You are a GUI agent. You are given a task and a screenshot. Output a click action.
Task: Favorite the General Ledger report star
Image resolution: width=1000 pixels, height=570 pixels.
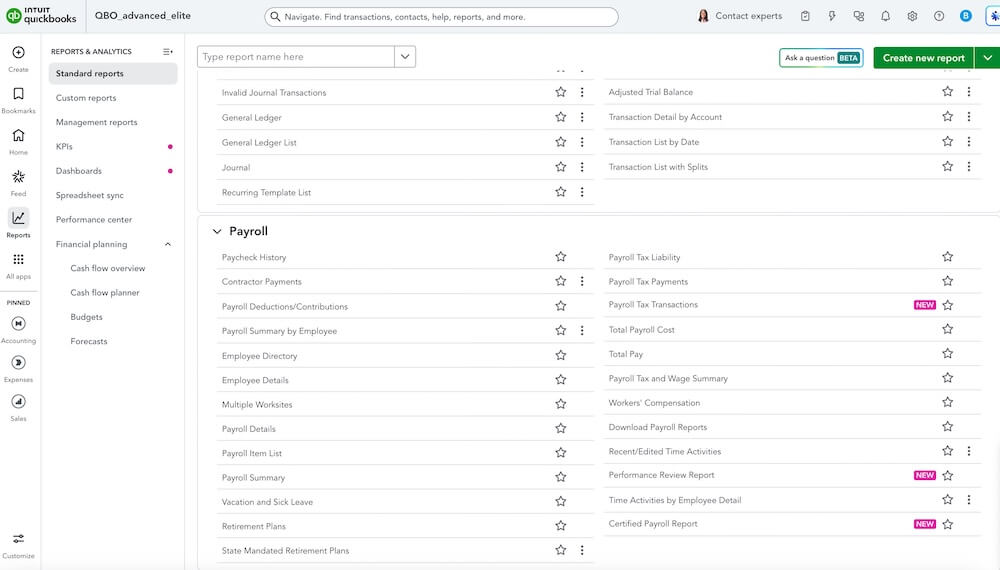point(561,117)
